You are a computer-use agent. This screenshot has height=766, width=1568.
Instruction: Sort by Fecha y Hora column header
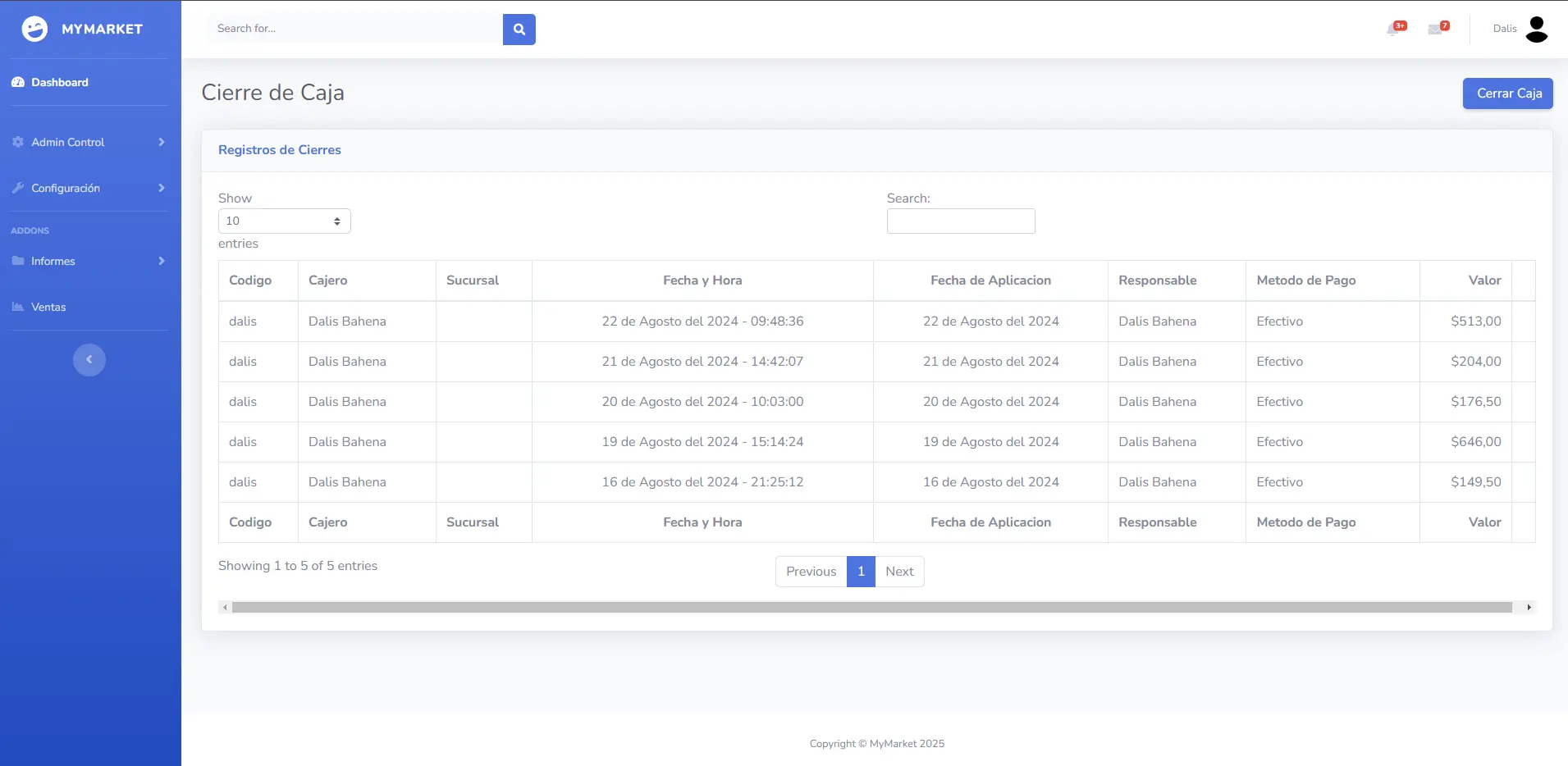(702, 280)
